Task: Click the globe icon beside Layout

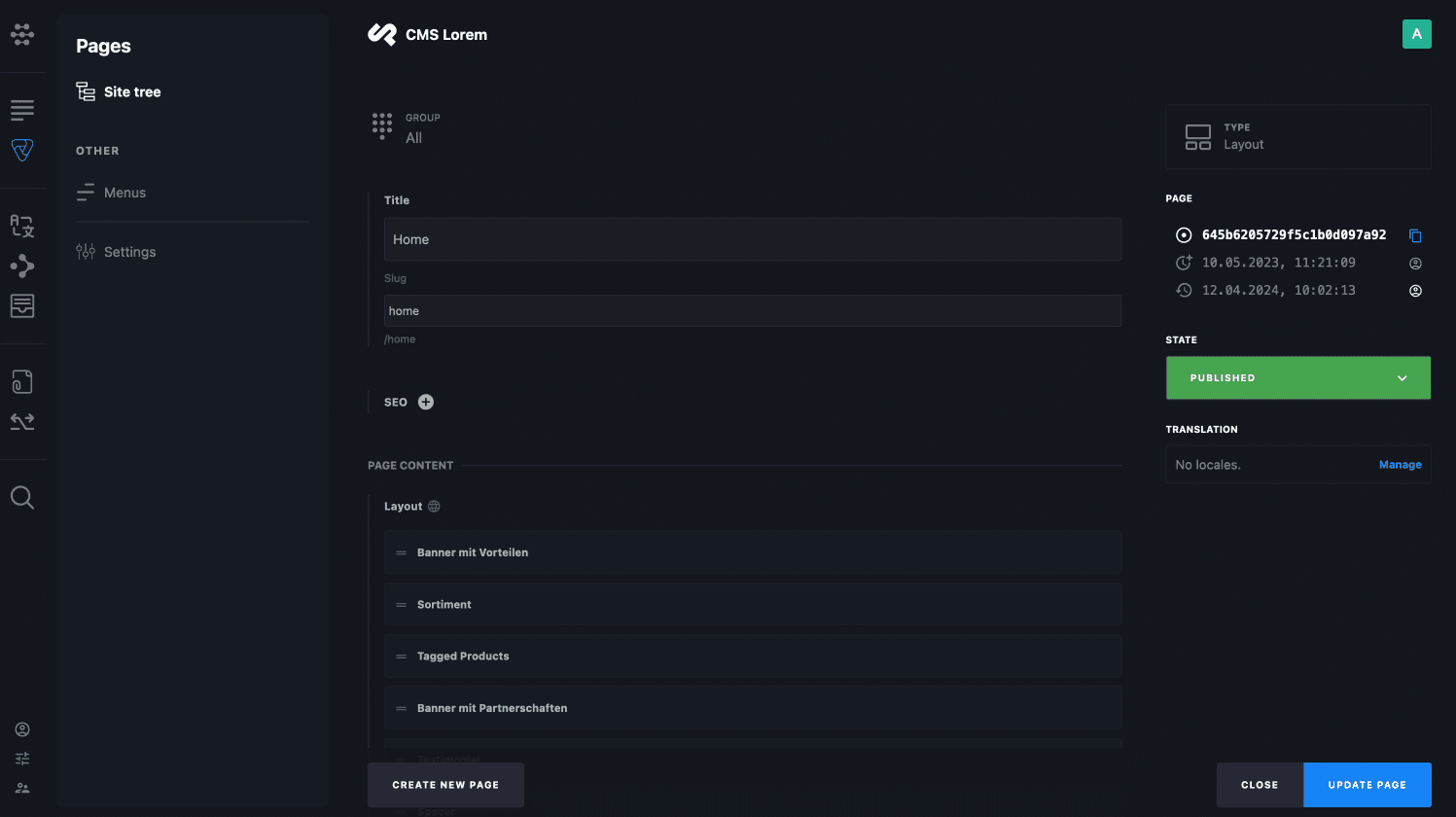Action: (x=434, y=507)
